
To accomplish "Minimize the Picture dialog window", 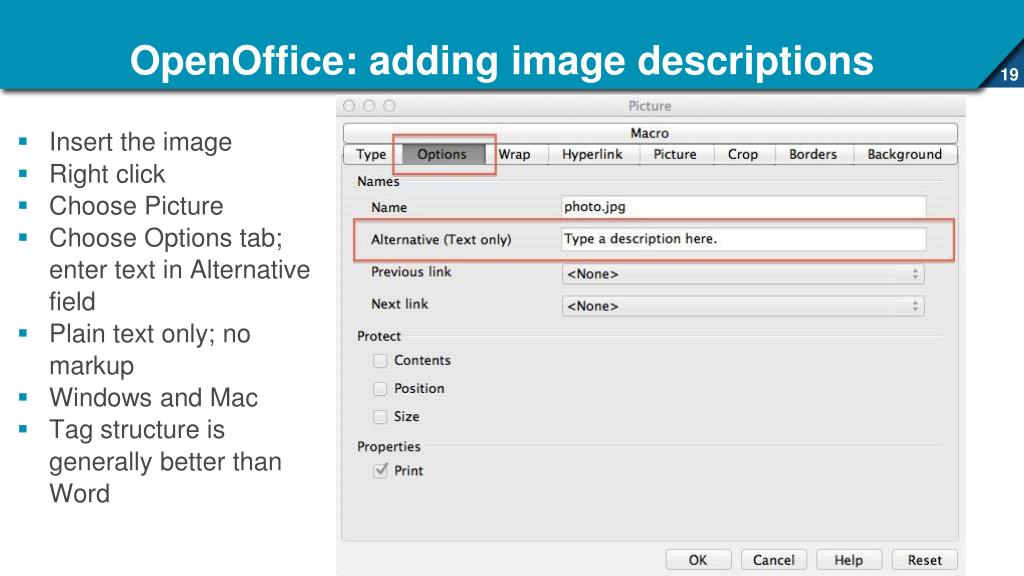I will click(x=369, y=106).
